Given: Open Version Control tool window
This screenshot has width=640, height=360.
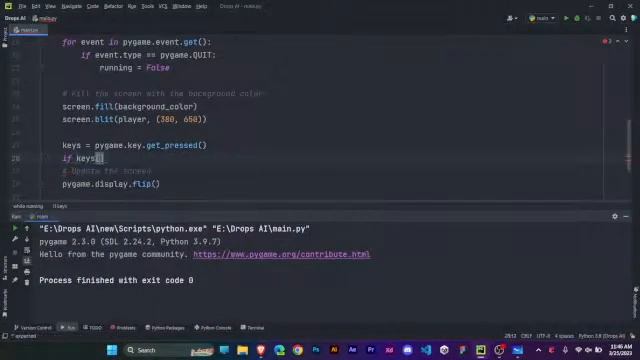Looking at the screenshot, I should [33, 328].
